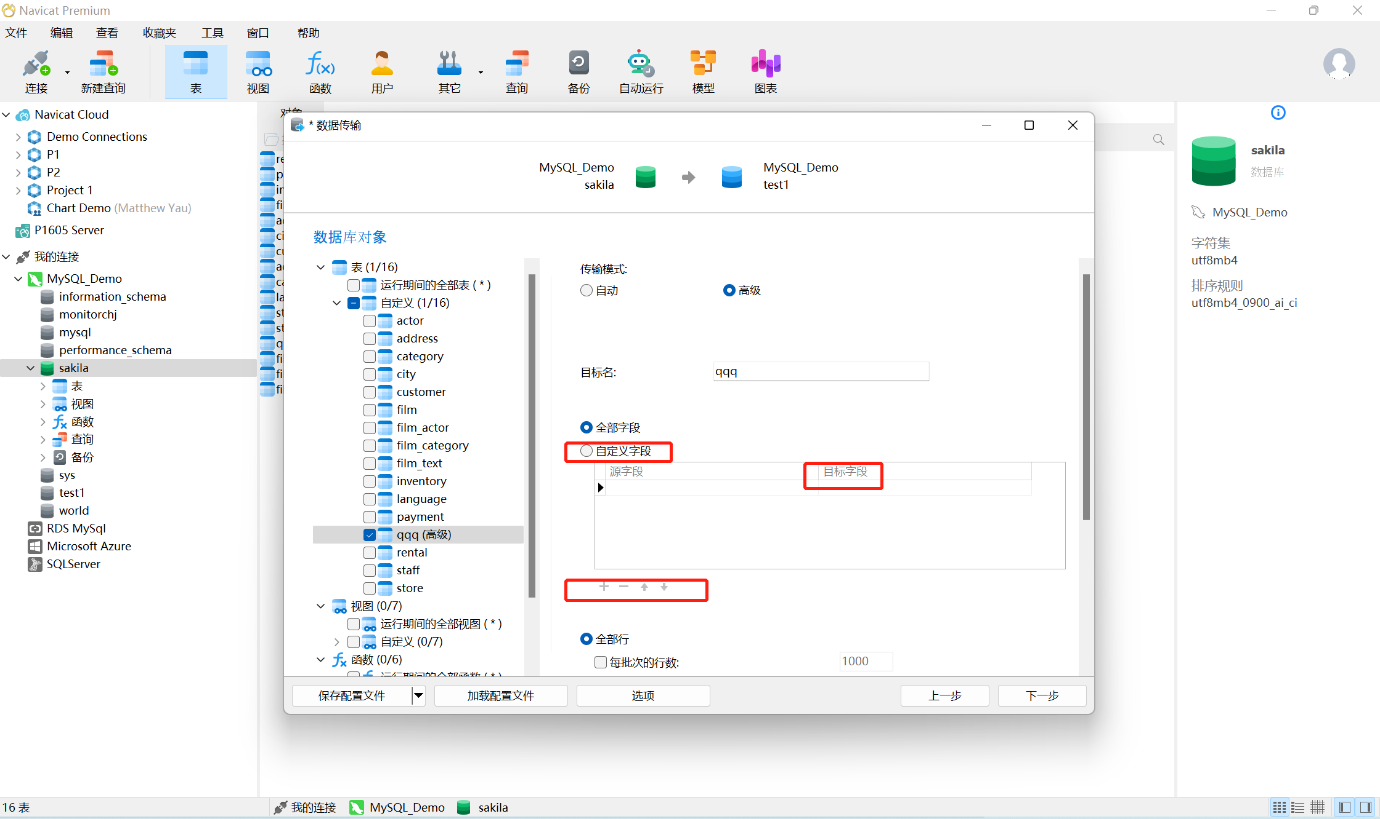Screen dimensions: 1380x819
Task: Click the 加载配置文件 button
Action: [x=500, y=696]
